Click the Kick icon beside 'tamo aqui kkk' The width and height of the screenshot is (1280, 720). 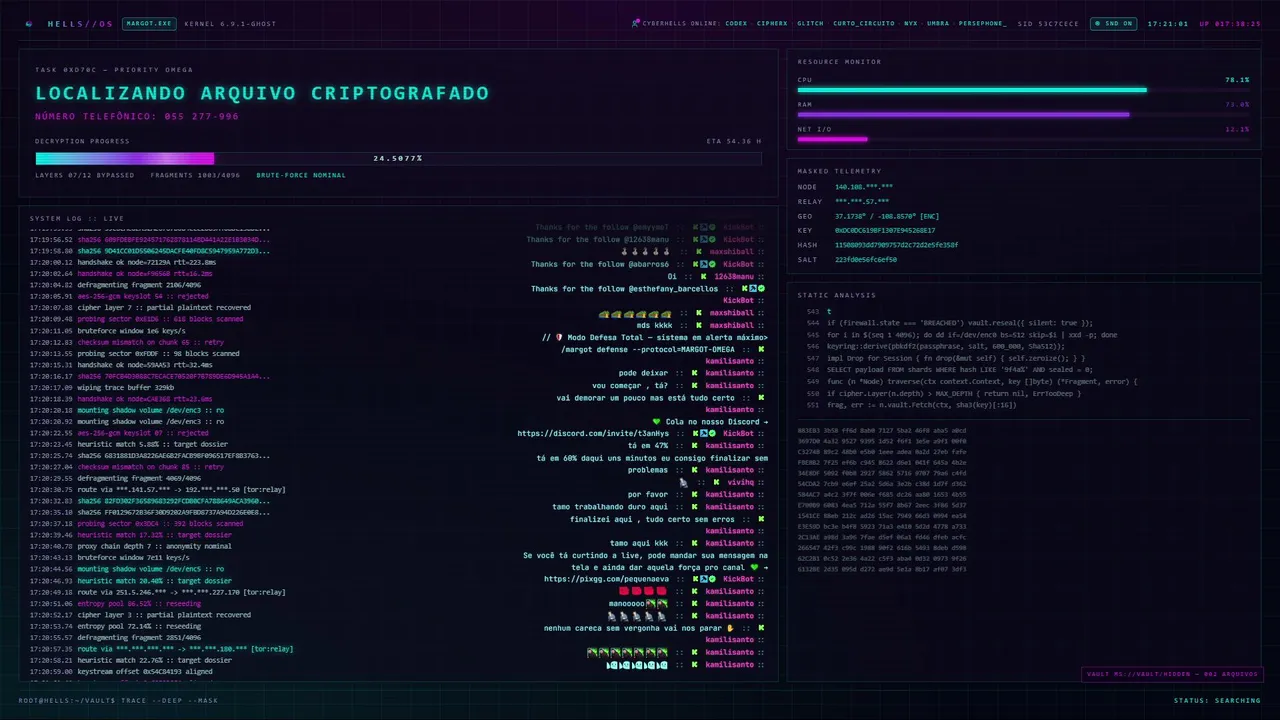(694, 543)
